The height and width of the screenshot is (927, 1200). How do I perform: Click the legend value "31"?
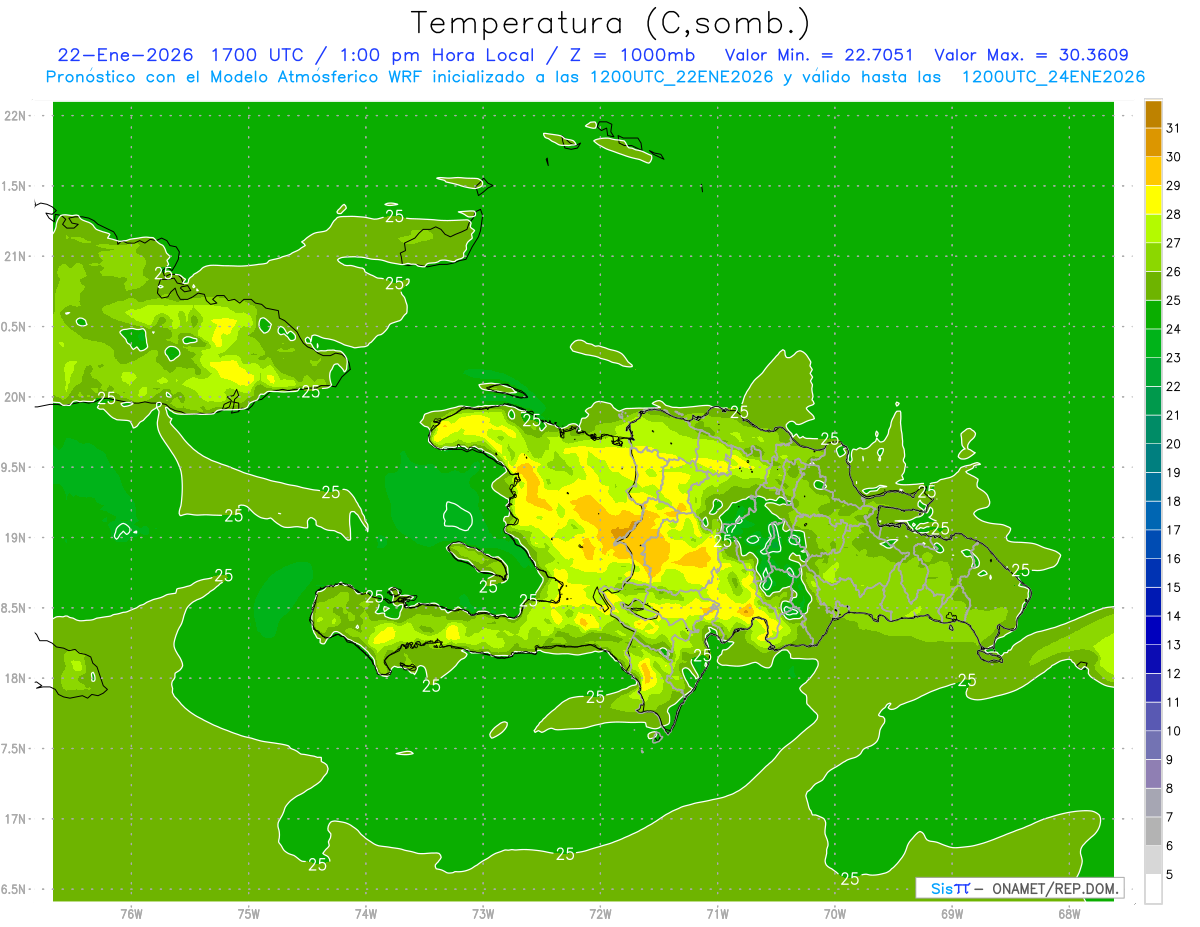click(1173, 128)
